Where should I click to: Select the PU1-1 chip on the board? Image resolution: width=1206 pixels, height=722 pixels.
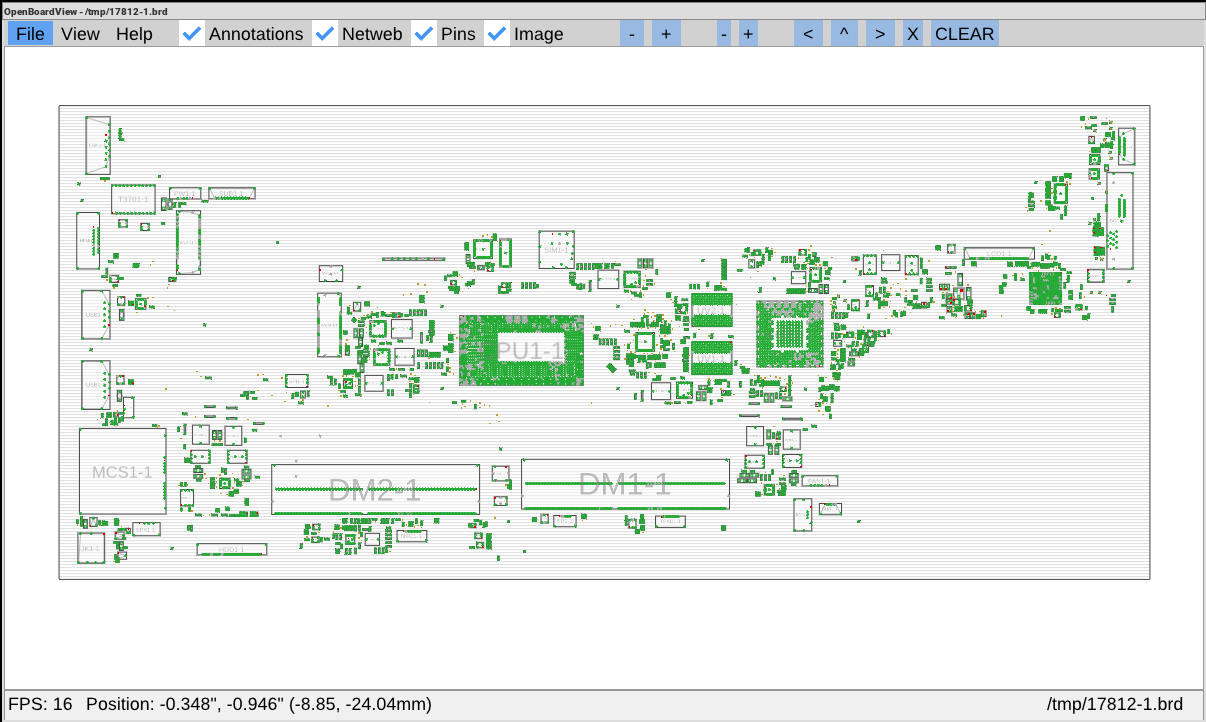(521, 350)
